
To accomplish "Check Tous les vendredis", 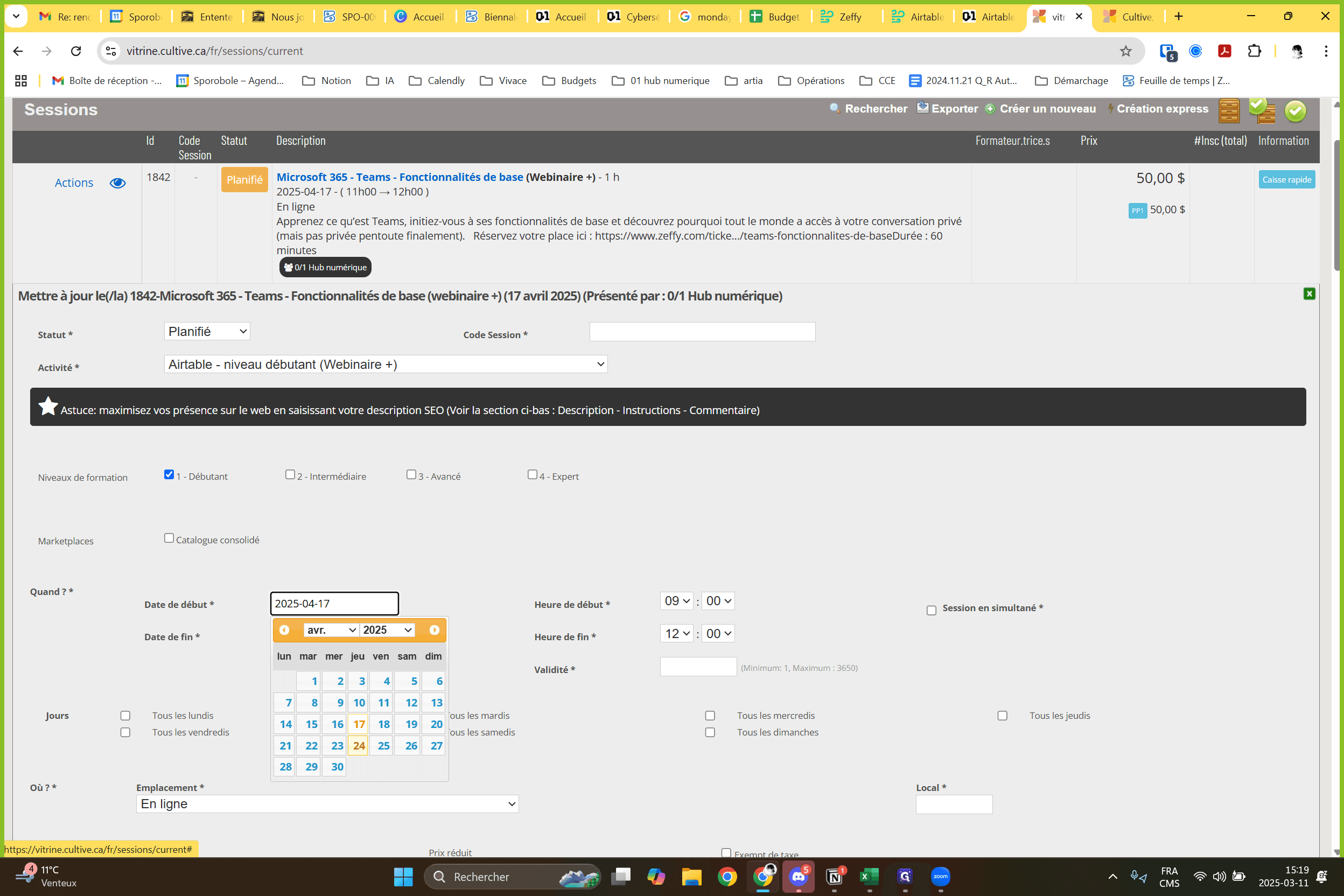I will (125, 732).
